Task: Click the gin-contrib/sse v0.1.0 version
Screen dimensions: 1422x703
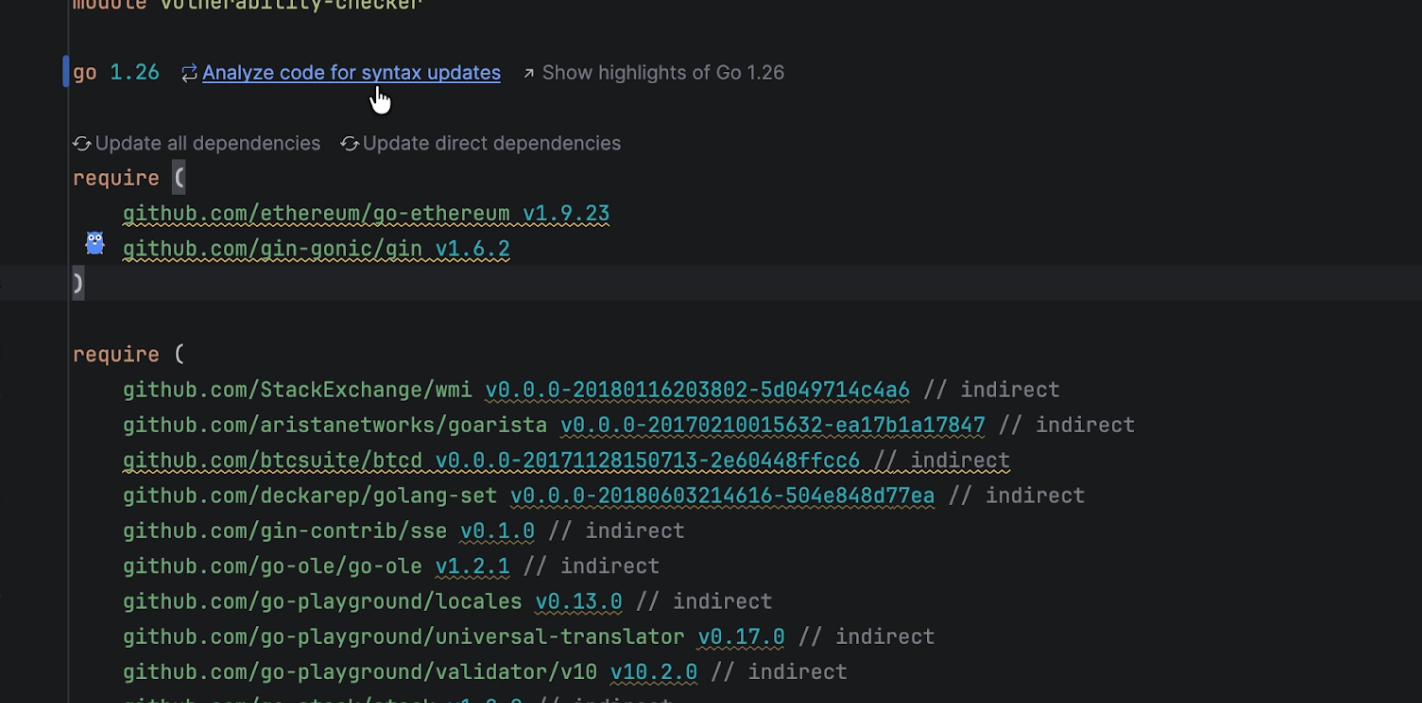Action: pos(497,531)
